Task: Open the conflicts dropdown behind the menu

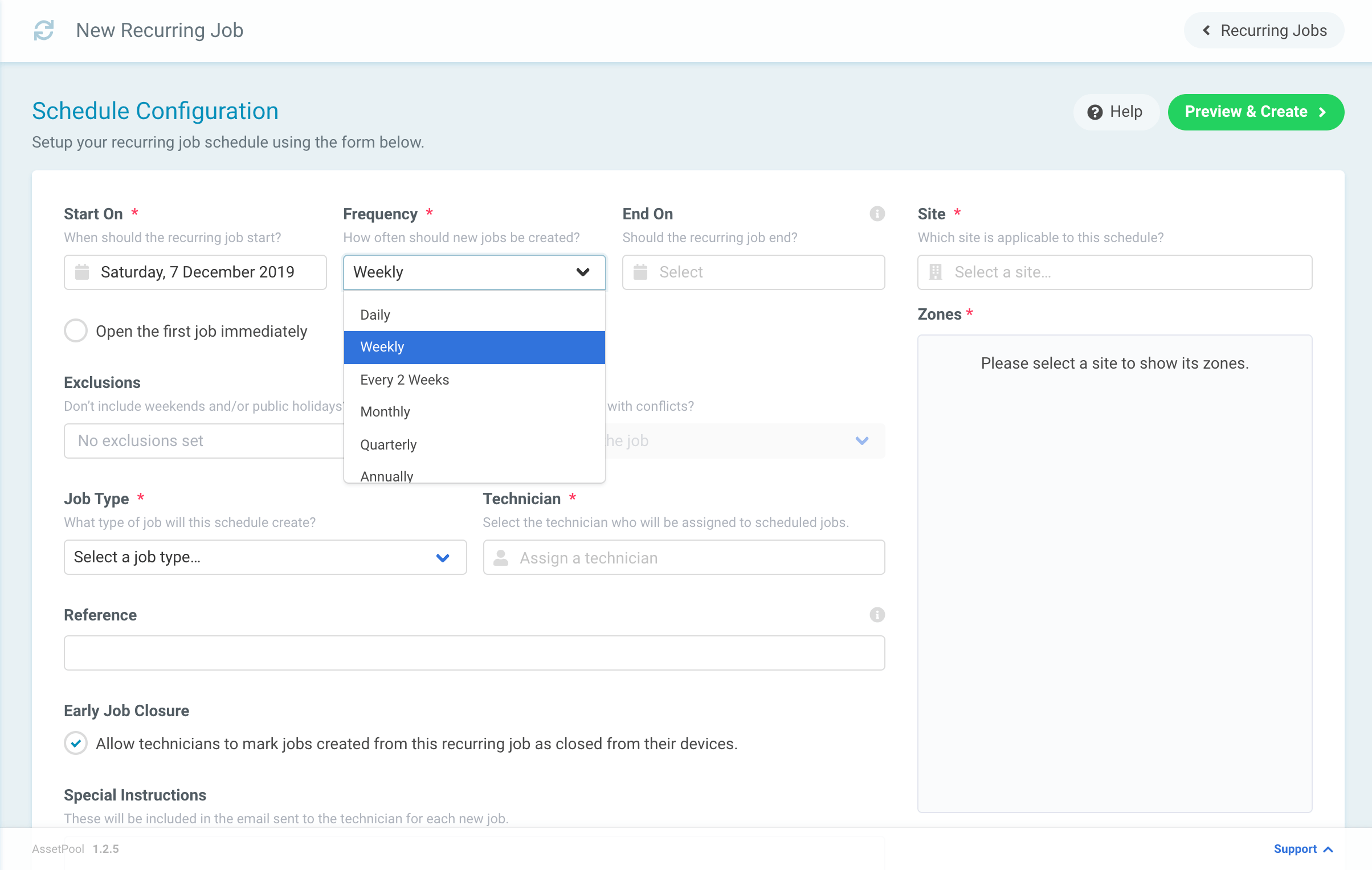Action: point(745,440)
